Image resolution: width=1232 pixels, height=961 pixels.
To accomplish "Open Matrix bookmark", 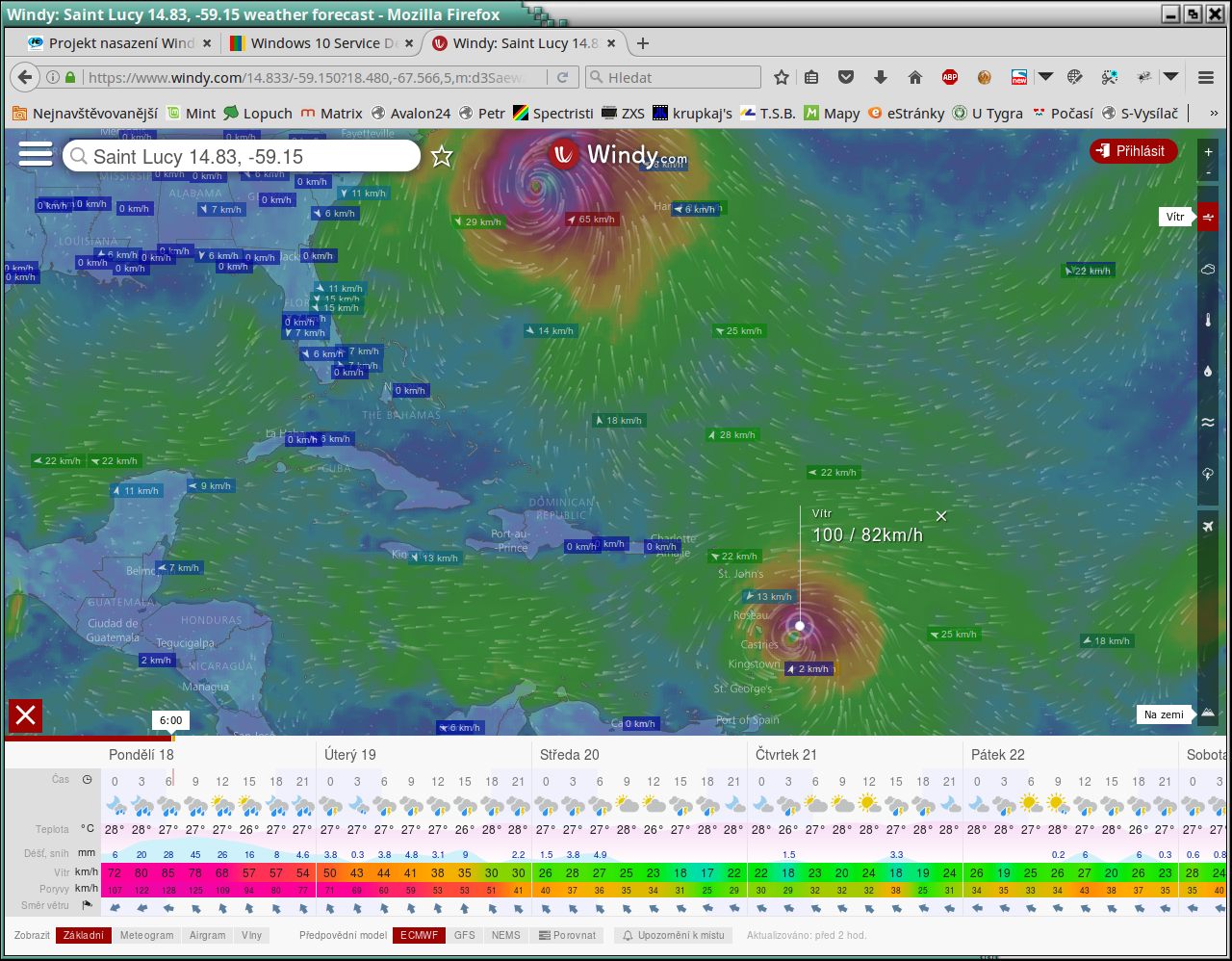I will click(331, 113).
